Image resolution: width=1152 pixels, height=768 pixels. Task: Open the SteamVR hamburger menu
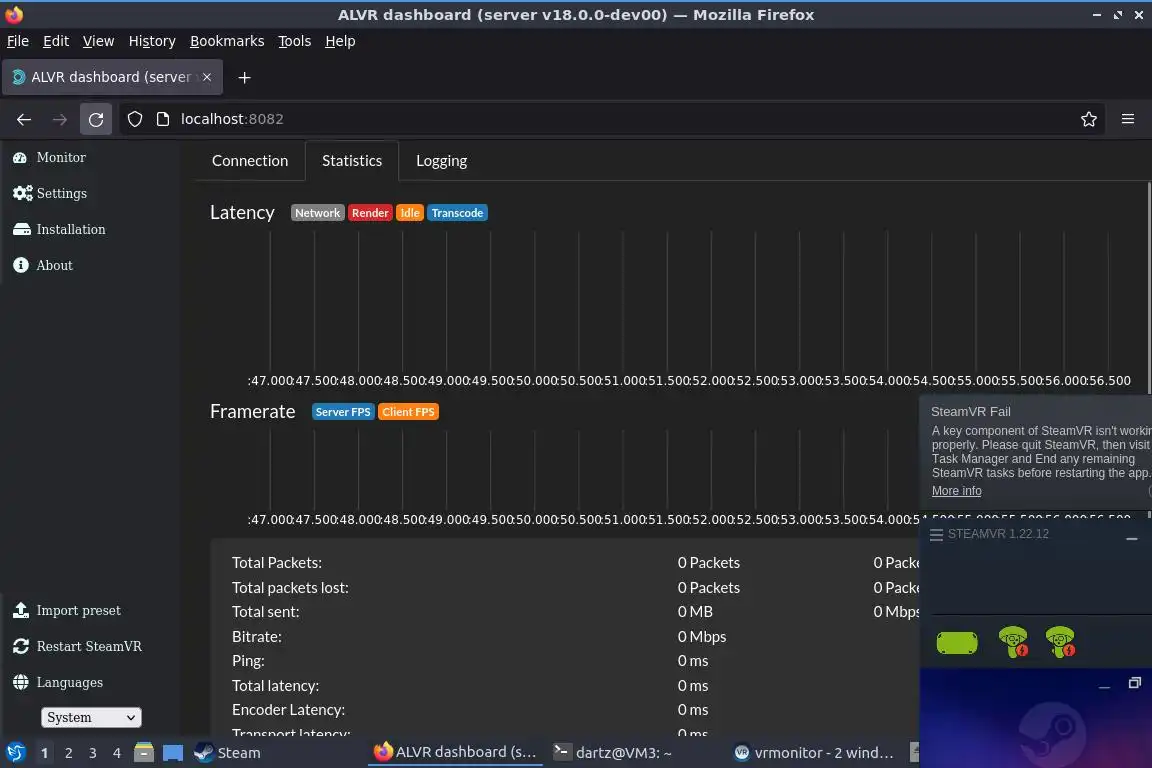[936, 534]
